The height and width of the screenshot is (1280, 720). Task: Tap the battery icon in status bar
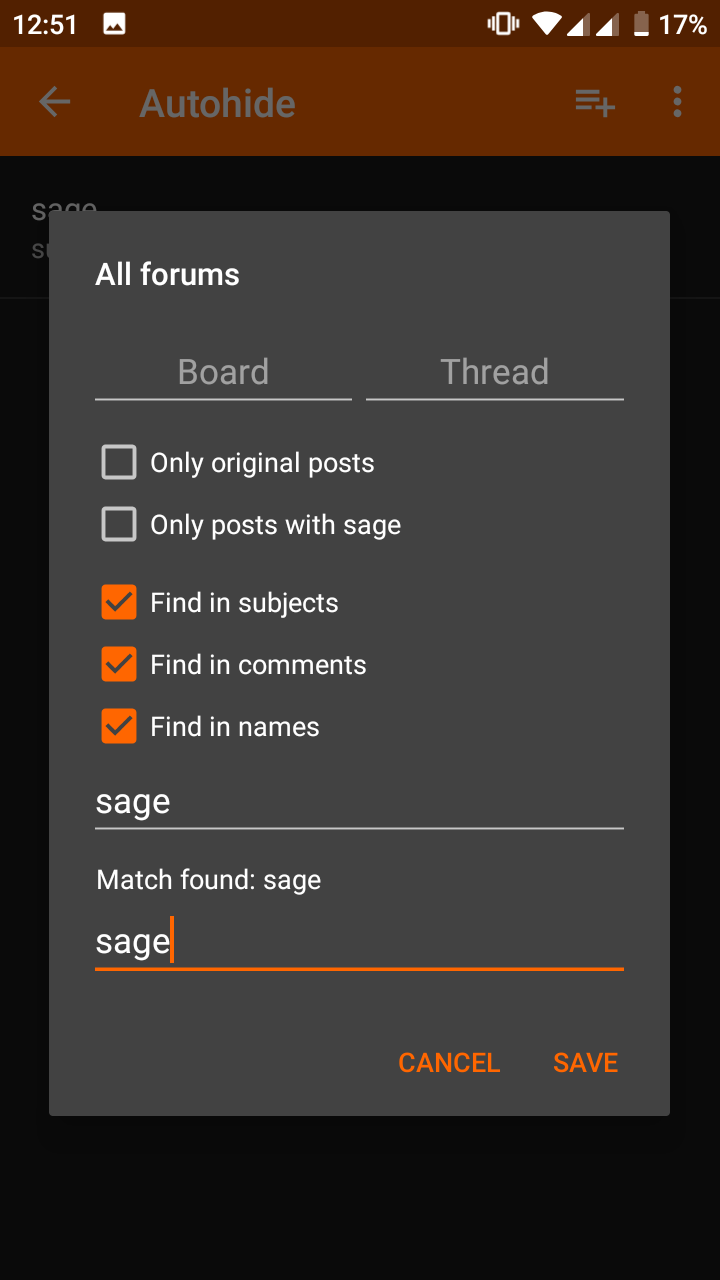(x=641, y=24)
